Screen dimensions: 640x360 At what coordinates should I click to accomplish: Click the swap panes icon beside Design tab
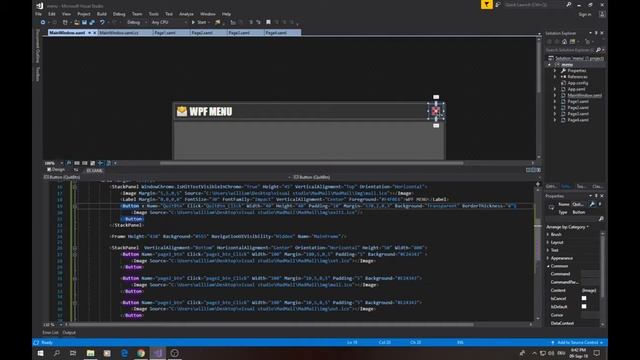click(x=76, y=170)
